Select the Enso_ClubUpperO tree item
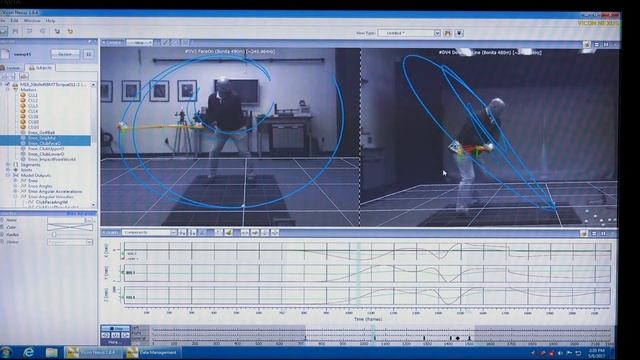Image resolution: width=640 pixels, height=360 pixels. [46, 149]
